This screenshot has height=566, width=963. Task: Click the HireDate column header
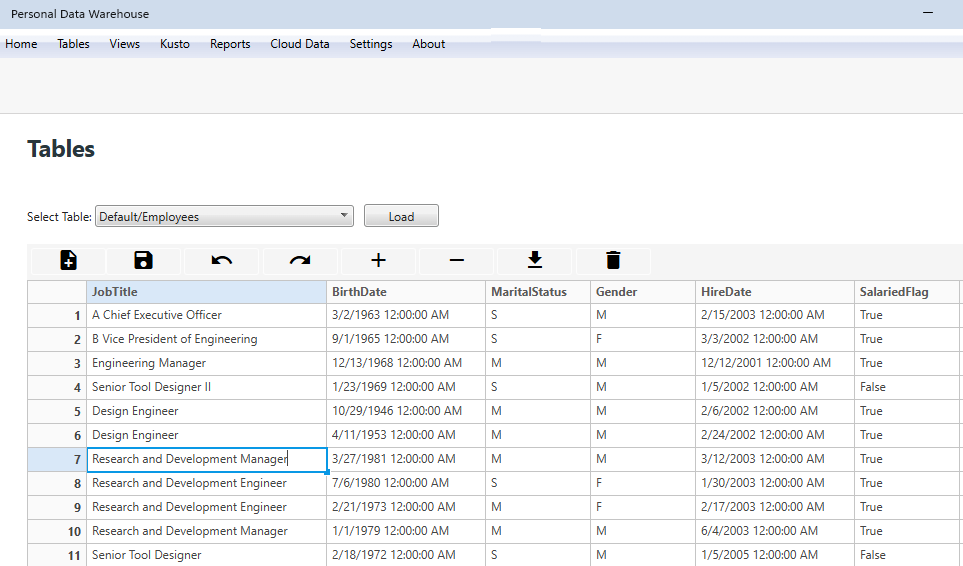774,292
